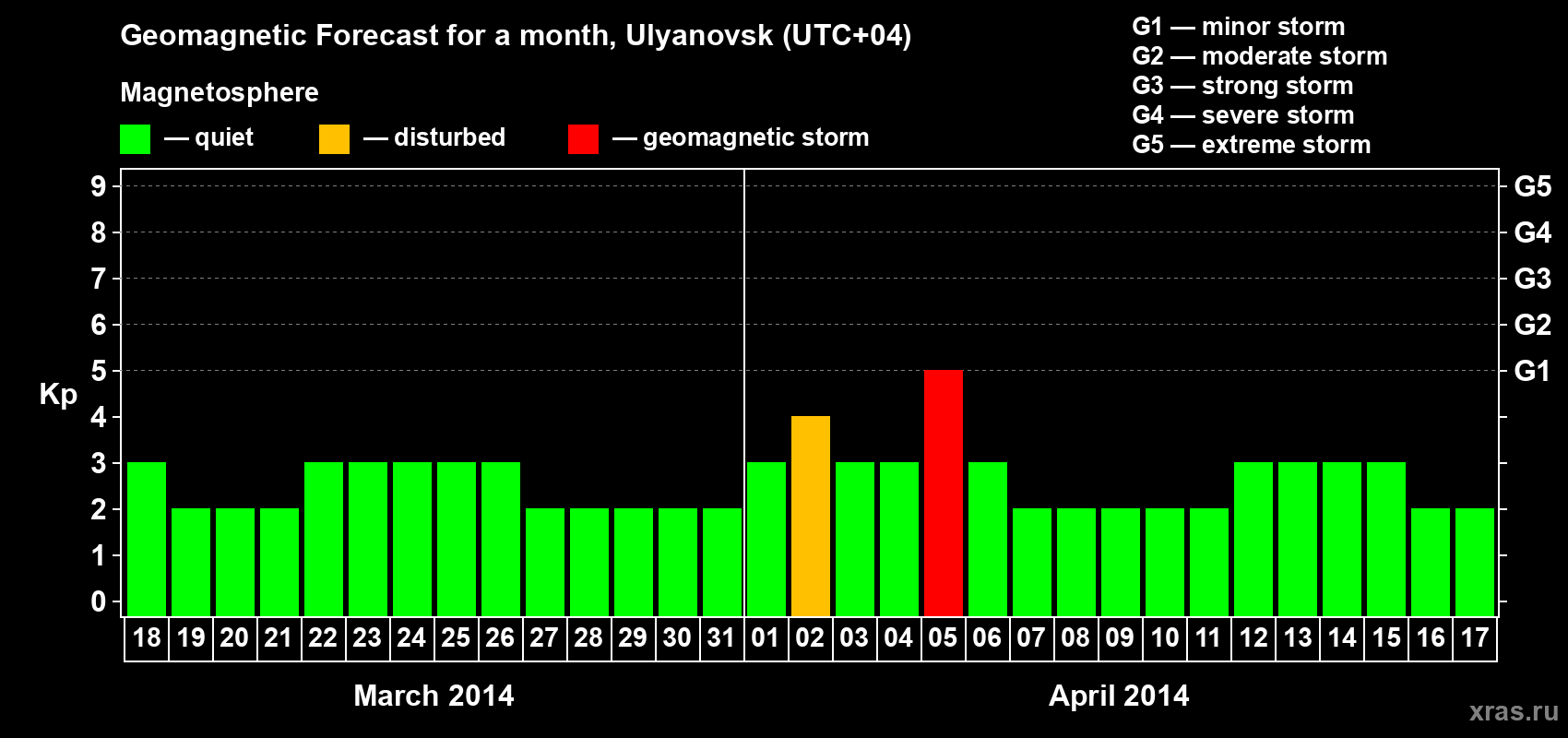Click the bar for March 22

point(323,539)
